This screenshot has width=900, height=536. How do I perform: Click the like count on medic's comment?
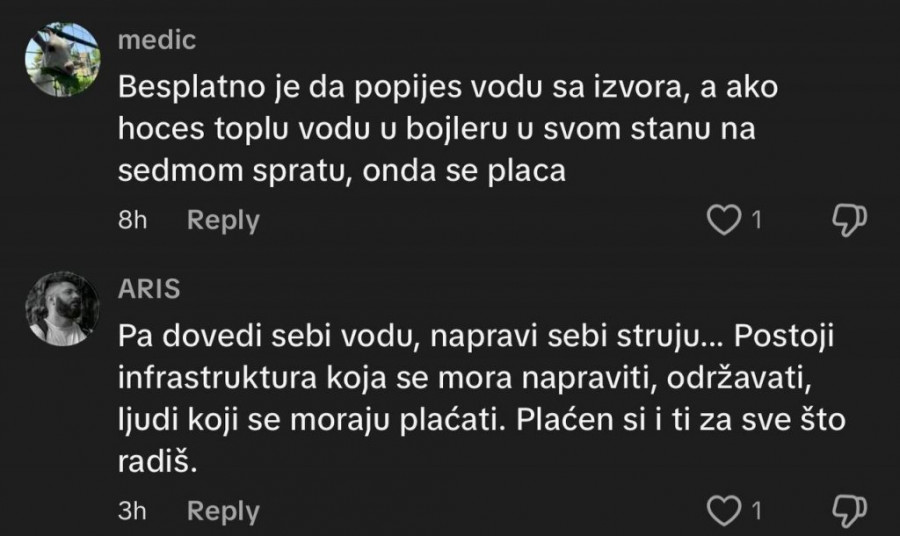pyautogui.click(x=757, y=220)
